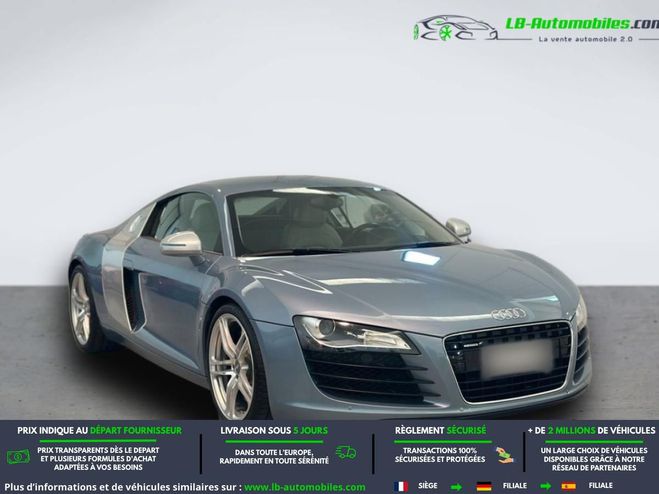Viewport: 659px width, 494px height.
Task: Click the SIÈGE label
Action: 428,486
